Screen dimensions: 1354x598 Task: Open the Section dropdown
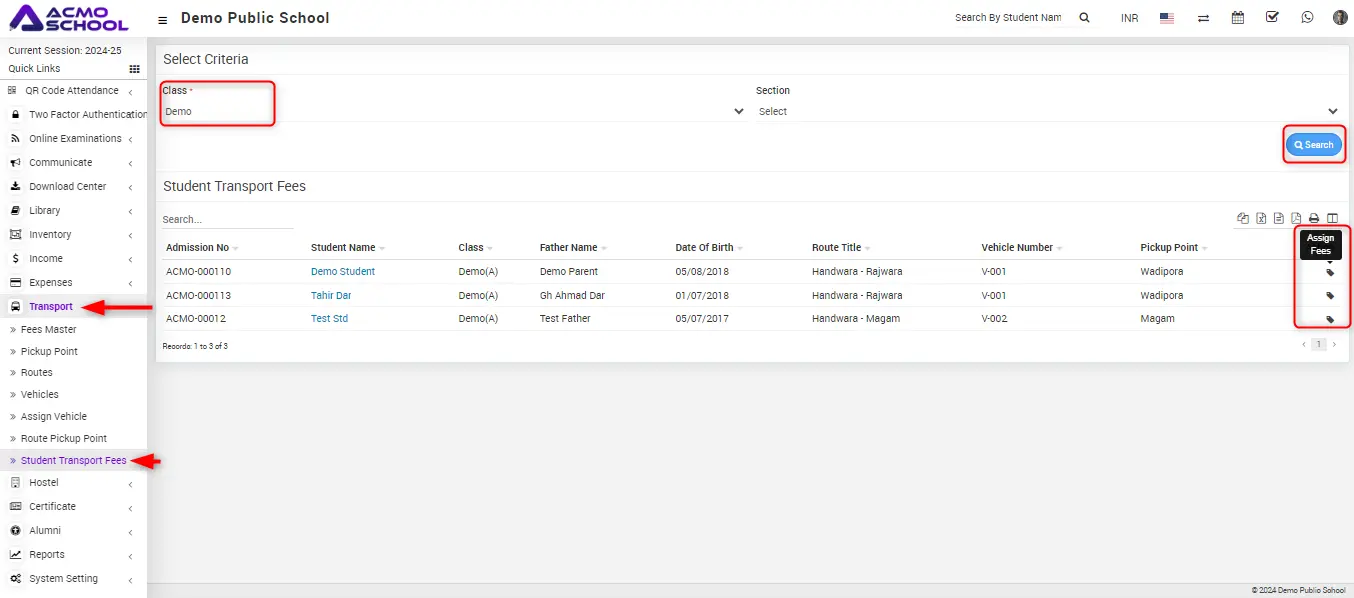coord(1047,111)
